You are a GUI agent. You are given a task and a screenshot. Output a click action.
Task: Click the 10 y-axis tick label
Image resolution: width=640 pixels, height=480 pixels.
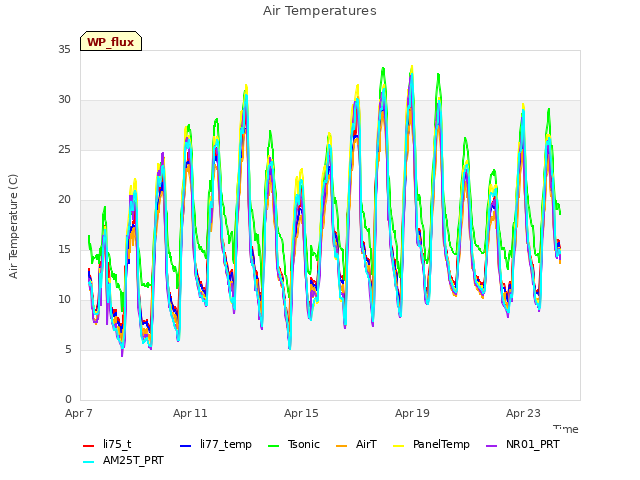click(x=64, y=300)
